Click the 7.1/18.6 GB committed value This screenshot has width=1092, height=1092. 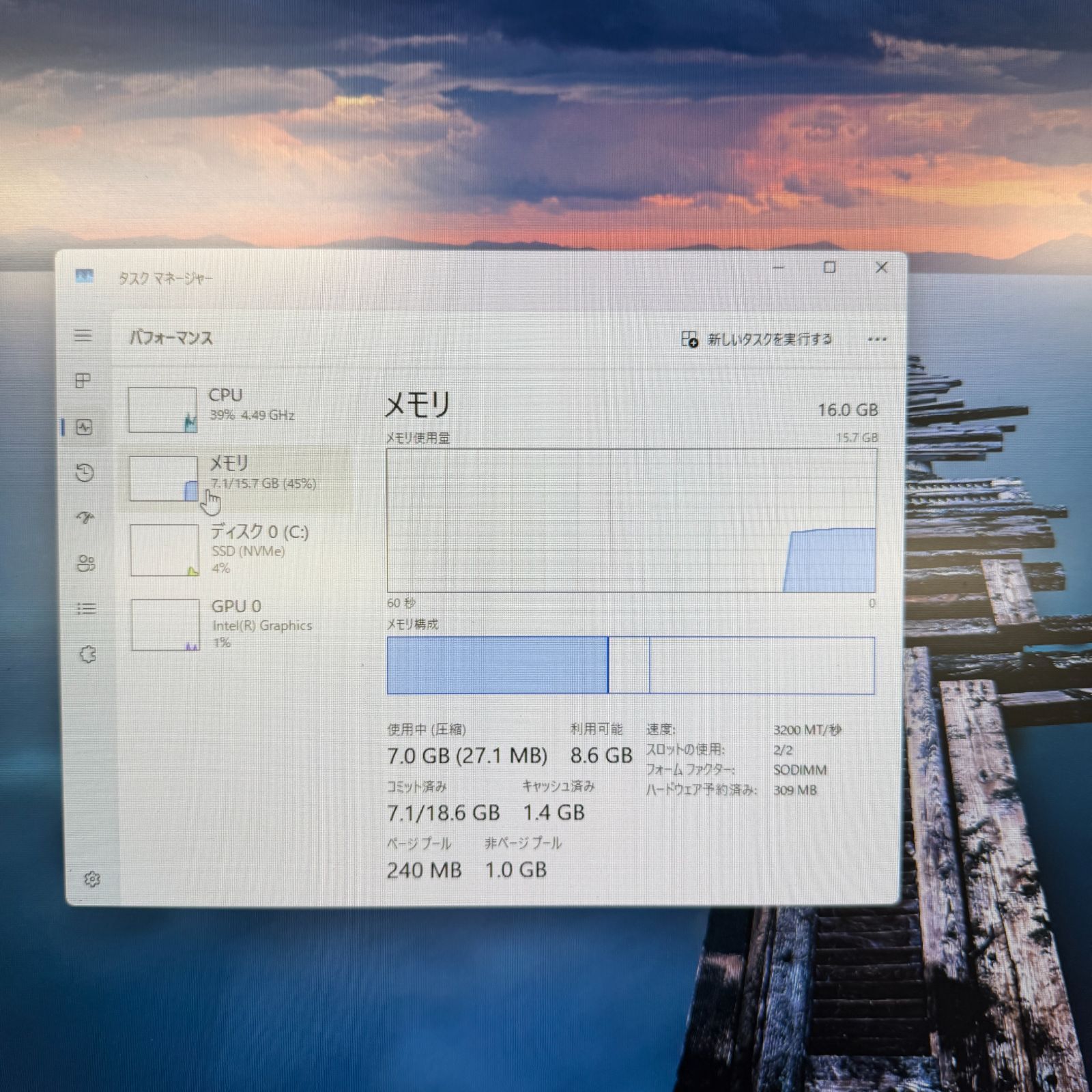click(x=444, y=812)
